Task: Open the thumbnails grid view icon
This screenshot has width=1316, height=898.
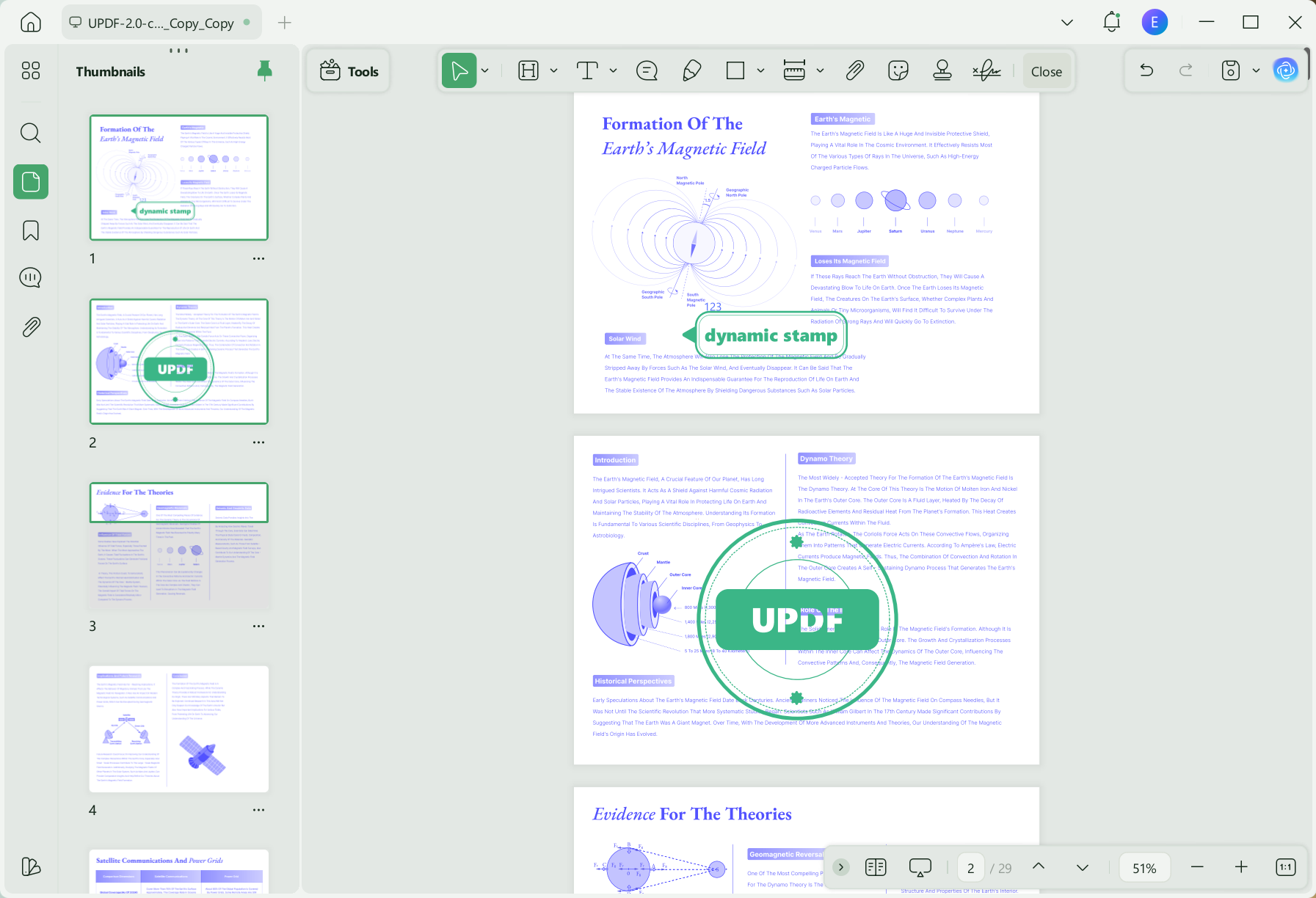Action: (x=31, y=70)
